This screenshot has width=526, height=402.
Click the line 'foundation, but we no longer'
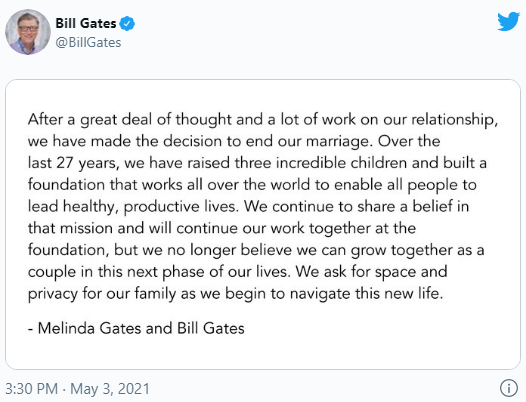click(x=256, y=250)
